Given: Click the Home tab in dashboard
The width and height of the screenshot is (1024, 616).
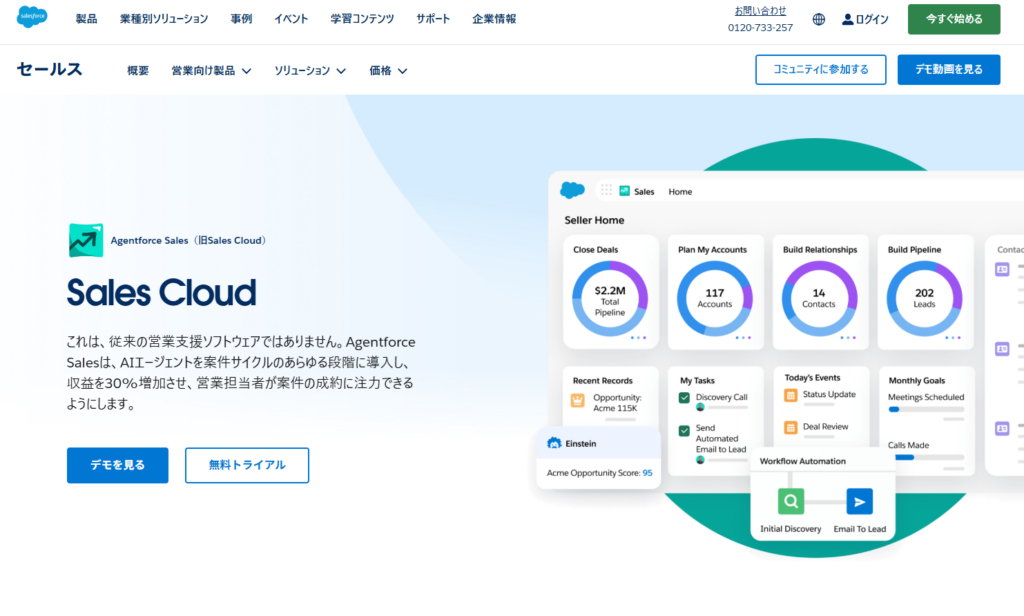Looking at the screenshot, I should point(680,191).
